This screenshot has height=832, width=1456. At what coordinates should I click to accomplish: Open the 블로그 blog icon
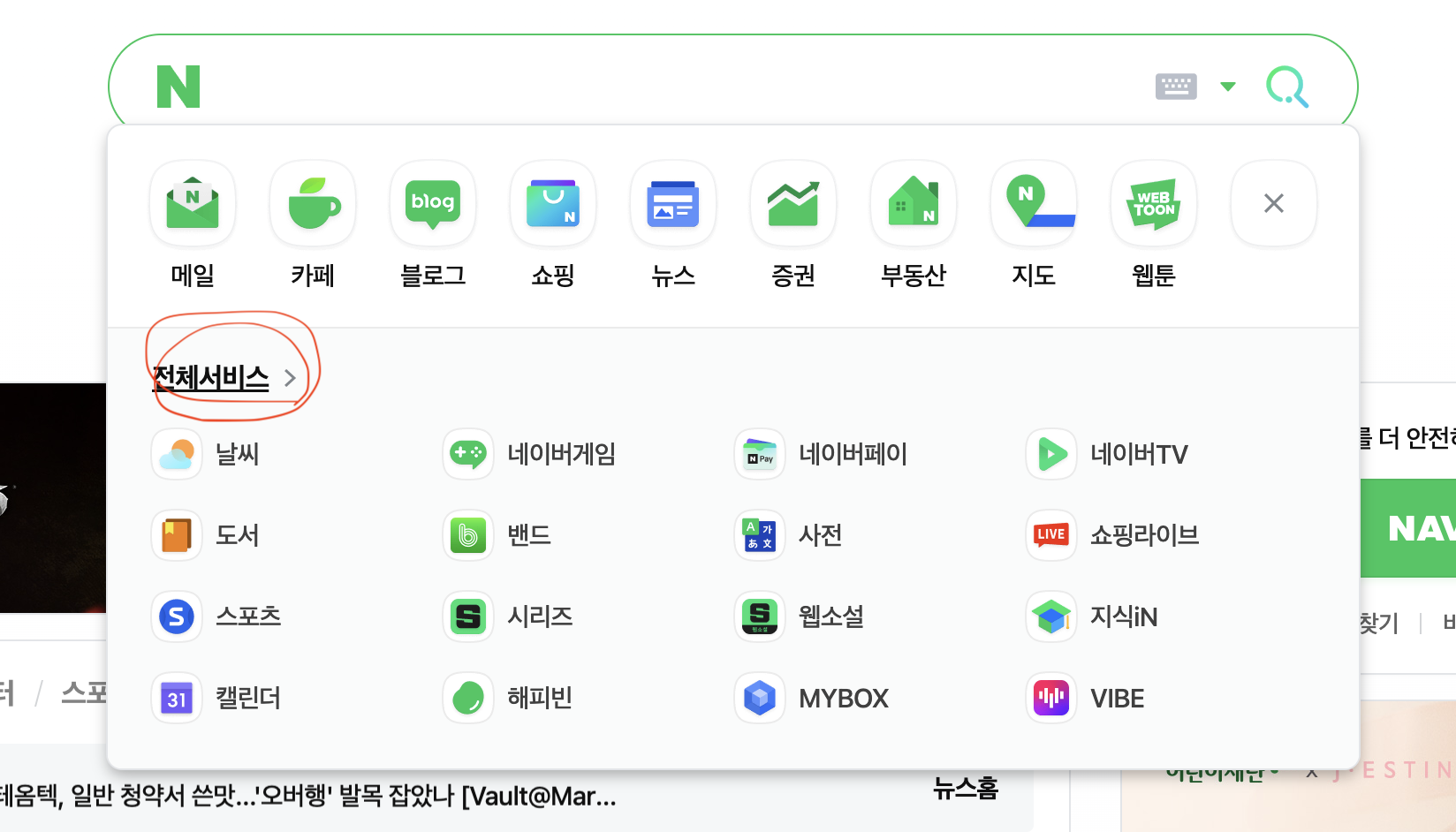click(433, 203)
